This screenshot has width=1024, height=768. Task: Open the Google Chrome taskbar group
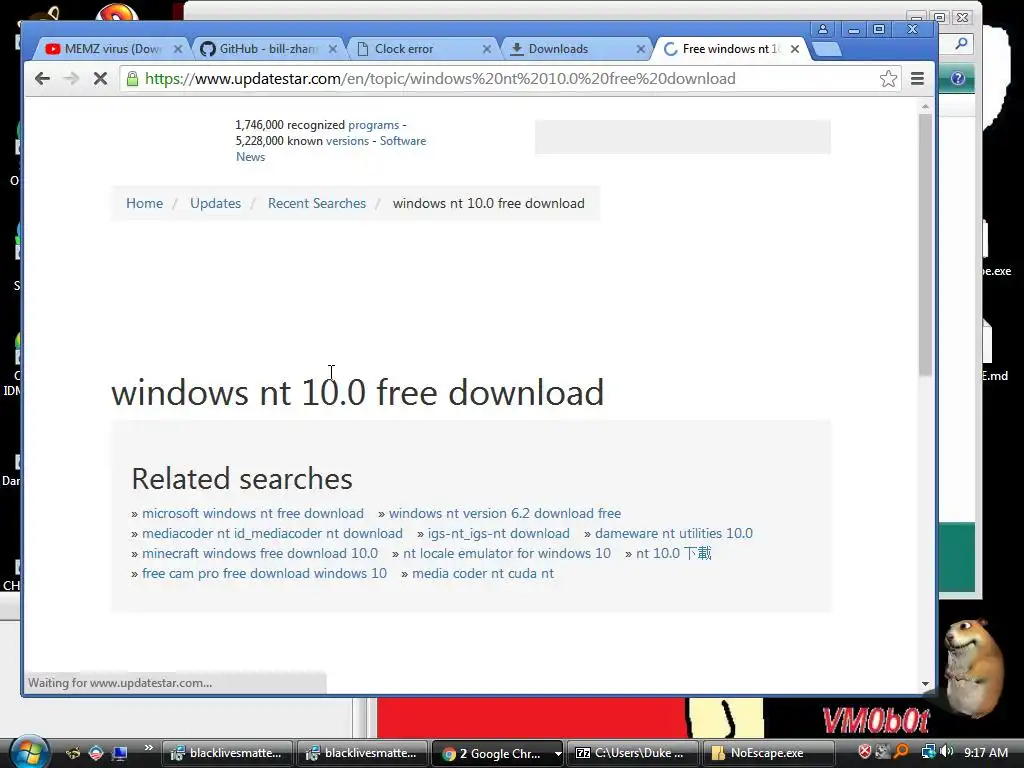pos(496,753)
